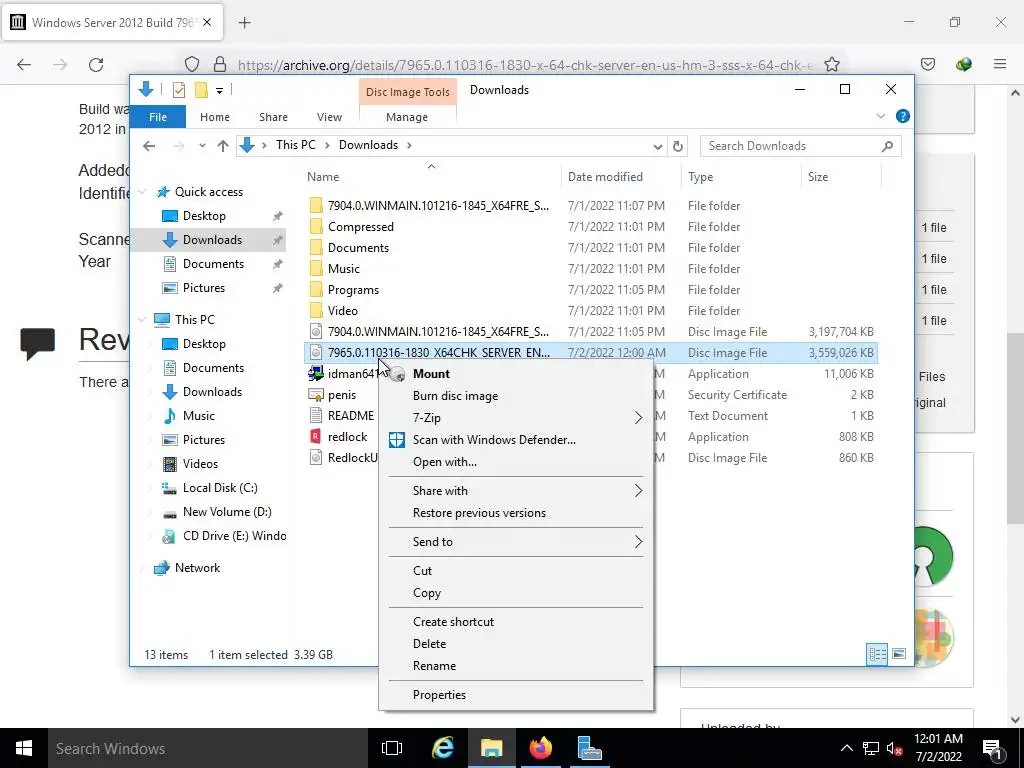
Task: Open Task View on the taskbar
Action: point(392,748)
